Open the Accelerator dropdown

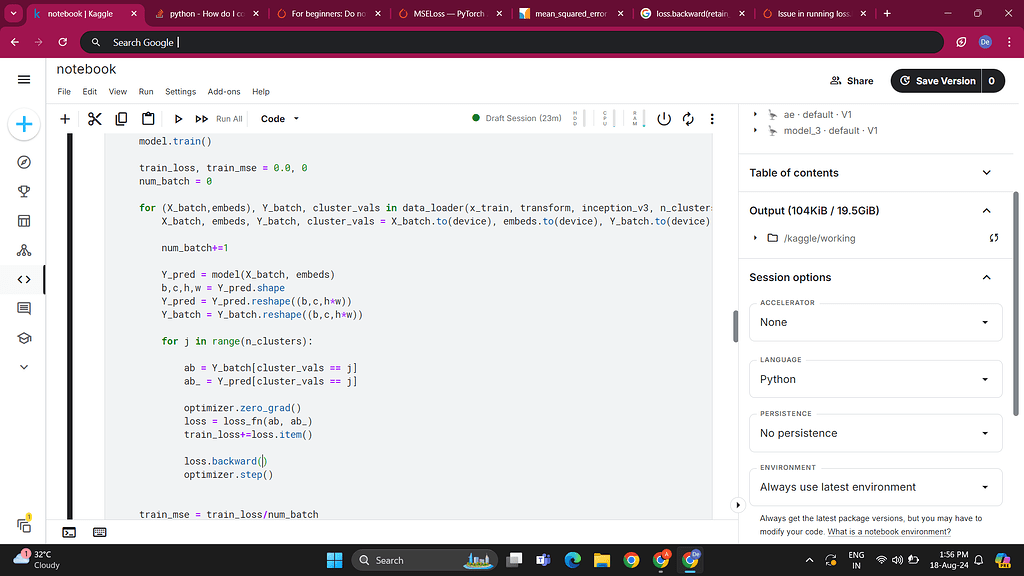click(875, 322)
